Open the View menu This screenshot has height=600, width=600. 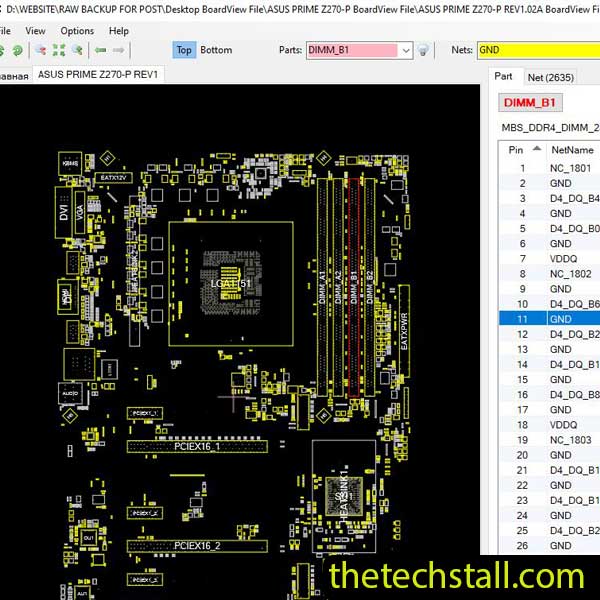click(35, 31)
